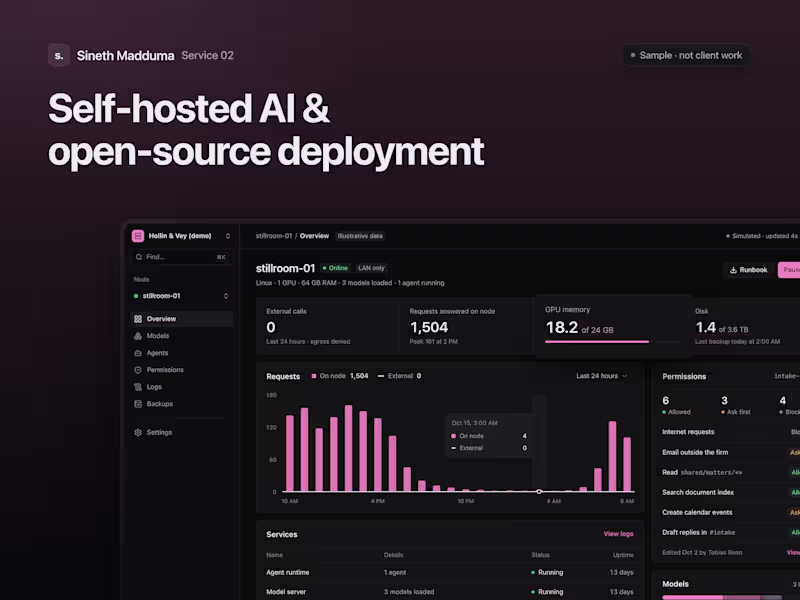Click the Backups icon in sidebar
The height and width of the screenshot is (600, 800).
tap(138, 404)
